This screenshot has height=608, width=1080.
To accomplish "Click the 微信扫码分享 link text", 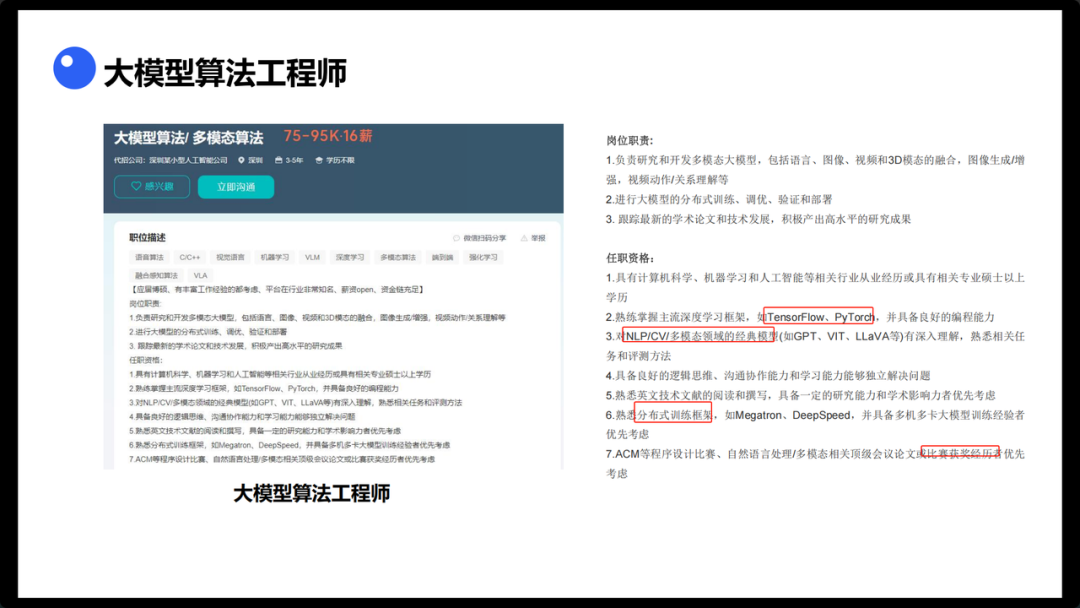I will tap(484, 238).
